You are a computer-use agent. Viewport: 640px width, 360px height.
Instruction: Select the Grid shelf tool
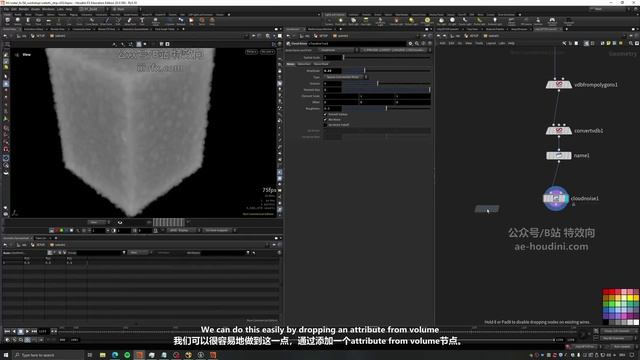(48, 21)
